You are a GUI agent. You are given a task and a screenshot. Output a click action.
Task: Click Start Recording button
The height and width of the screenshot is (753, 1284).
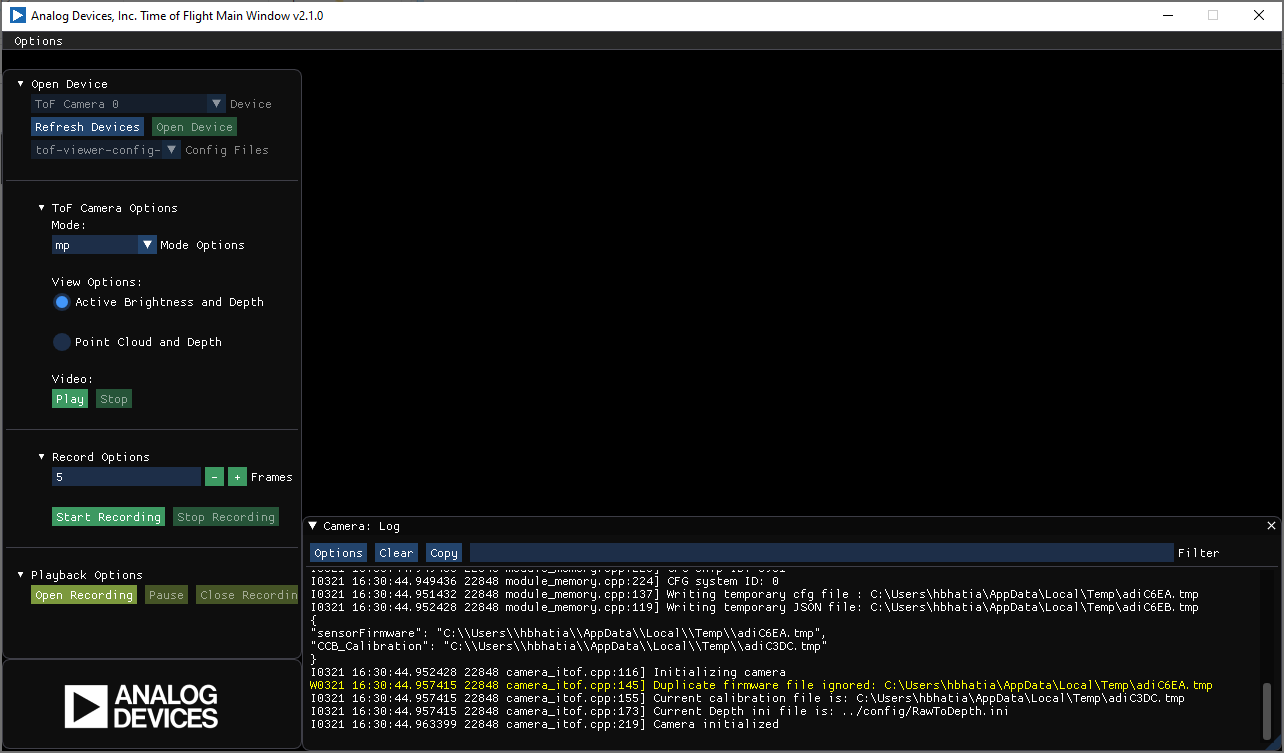[108, 517]
